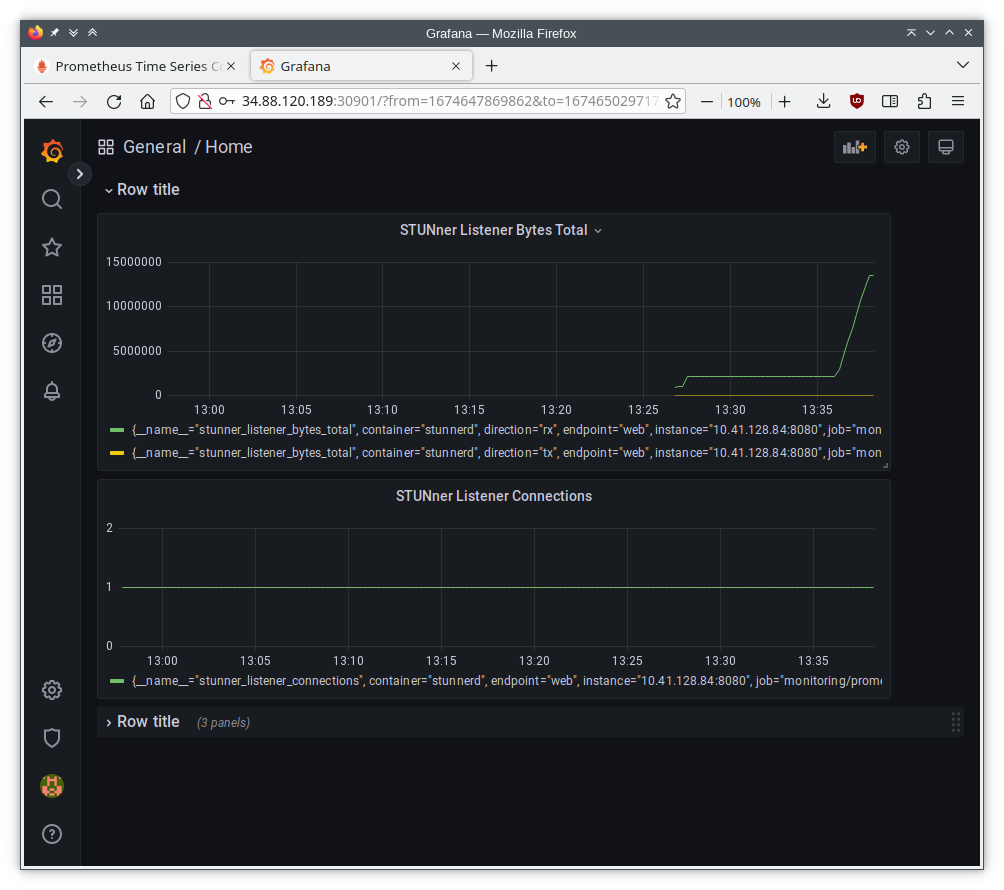Image resolution: width=1004 pixels, height=890 pixels.
Task: Focus the URL address bar
Action: [450, 101]
